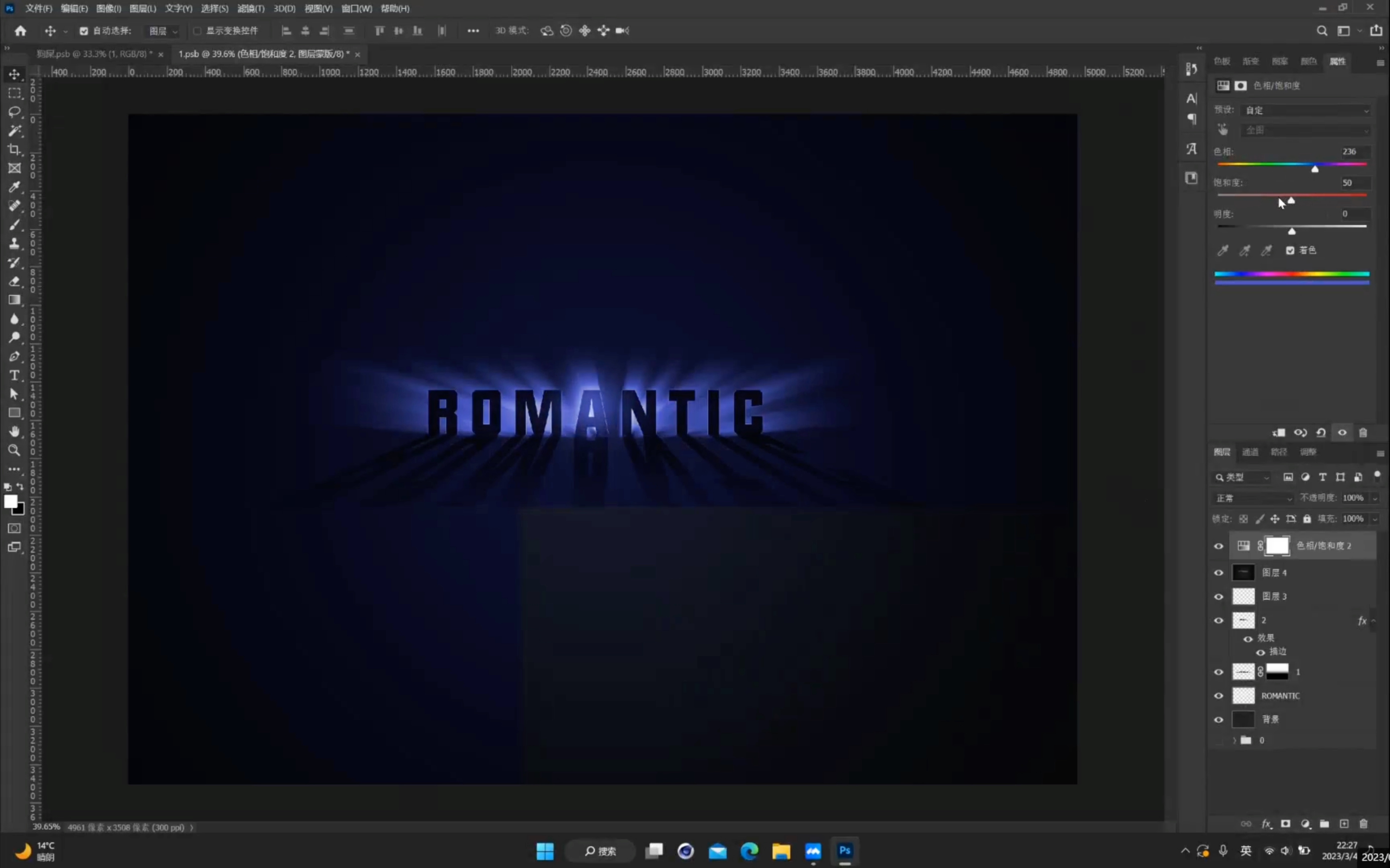
Task: Select the Blur tool
Action: (14, 319)
